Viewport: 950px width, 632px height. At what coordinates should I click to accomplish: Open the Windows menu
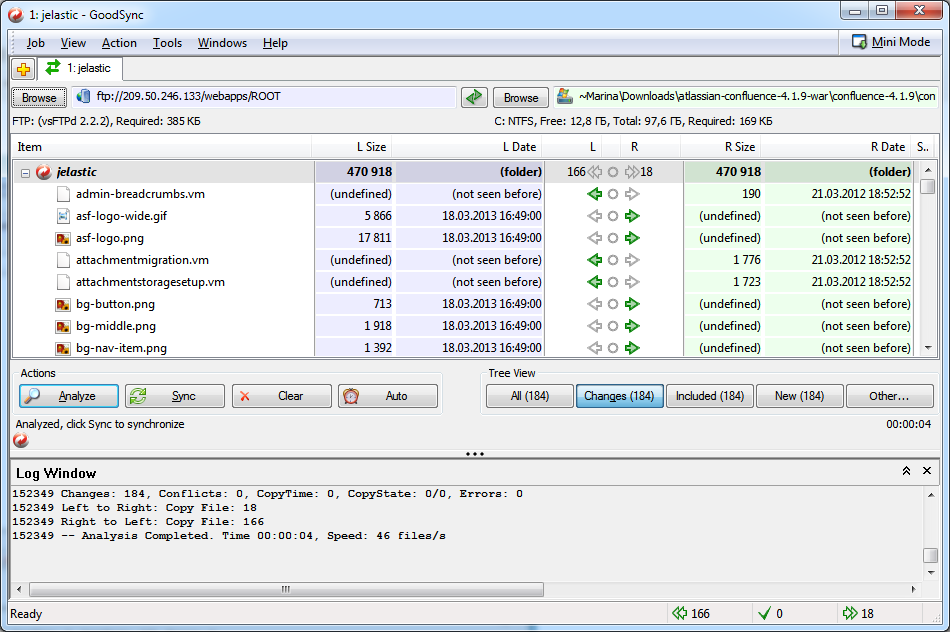coord(222,43)
